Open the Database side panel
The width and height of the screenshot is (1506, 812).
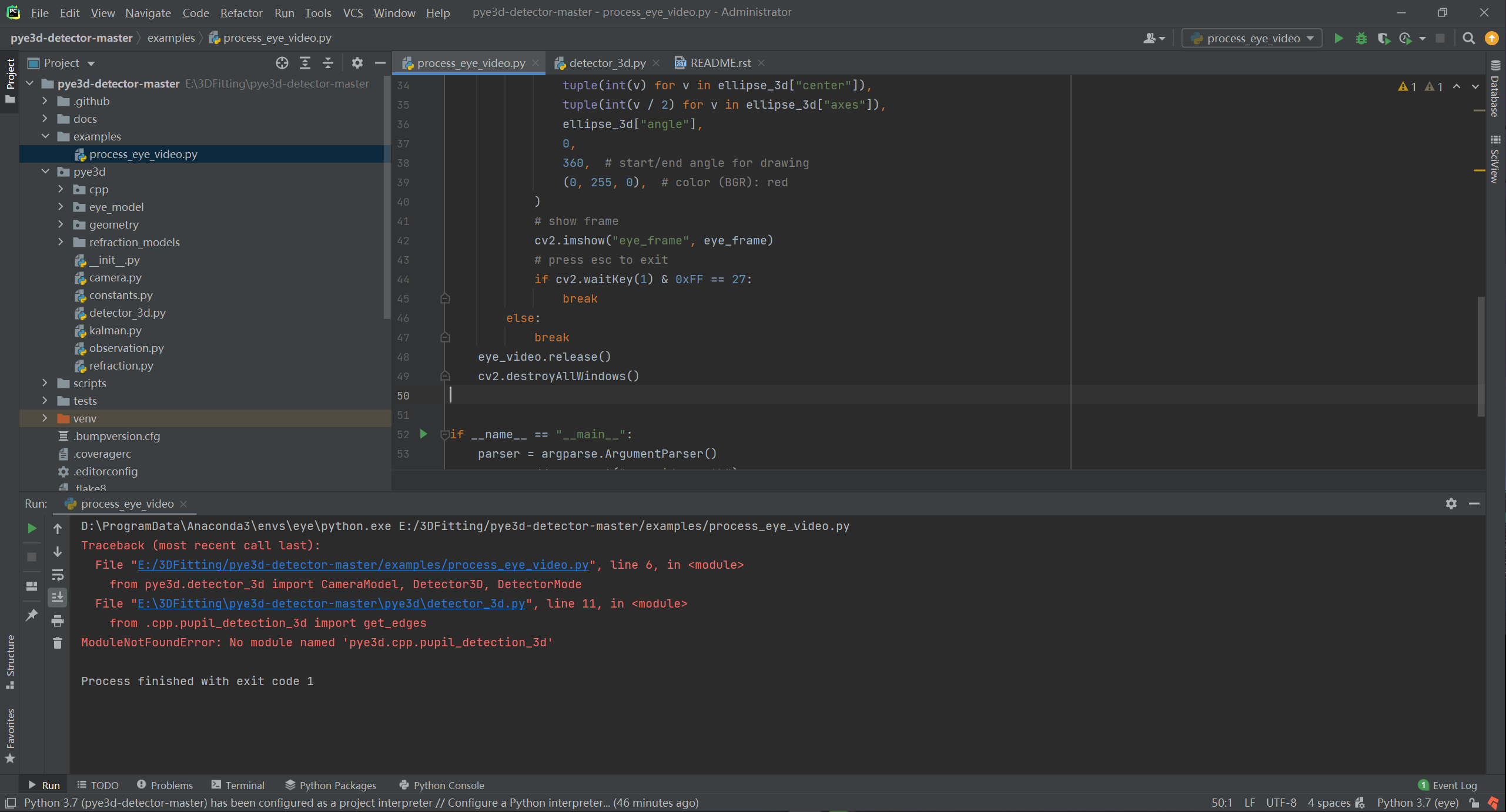(x=1495, y=88)
